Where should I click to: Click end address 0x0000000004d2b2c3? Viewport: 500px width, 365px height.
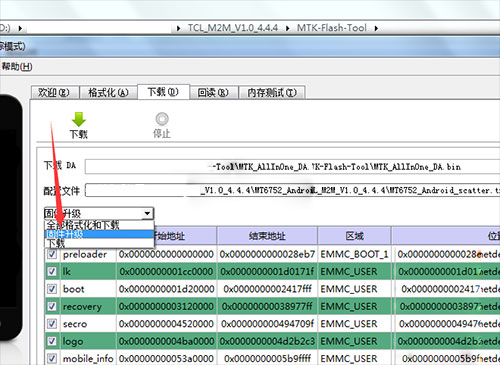coord(267,341)
